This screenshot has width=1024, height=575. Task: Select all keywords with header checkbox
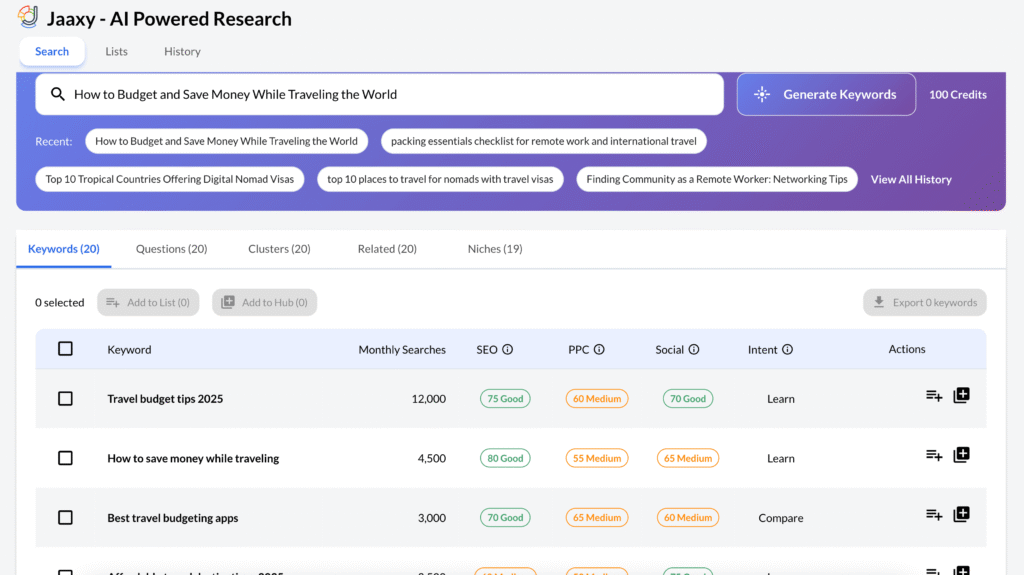65,349
